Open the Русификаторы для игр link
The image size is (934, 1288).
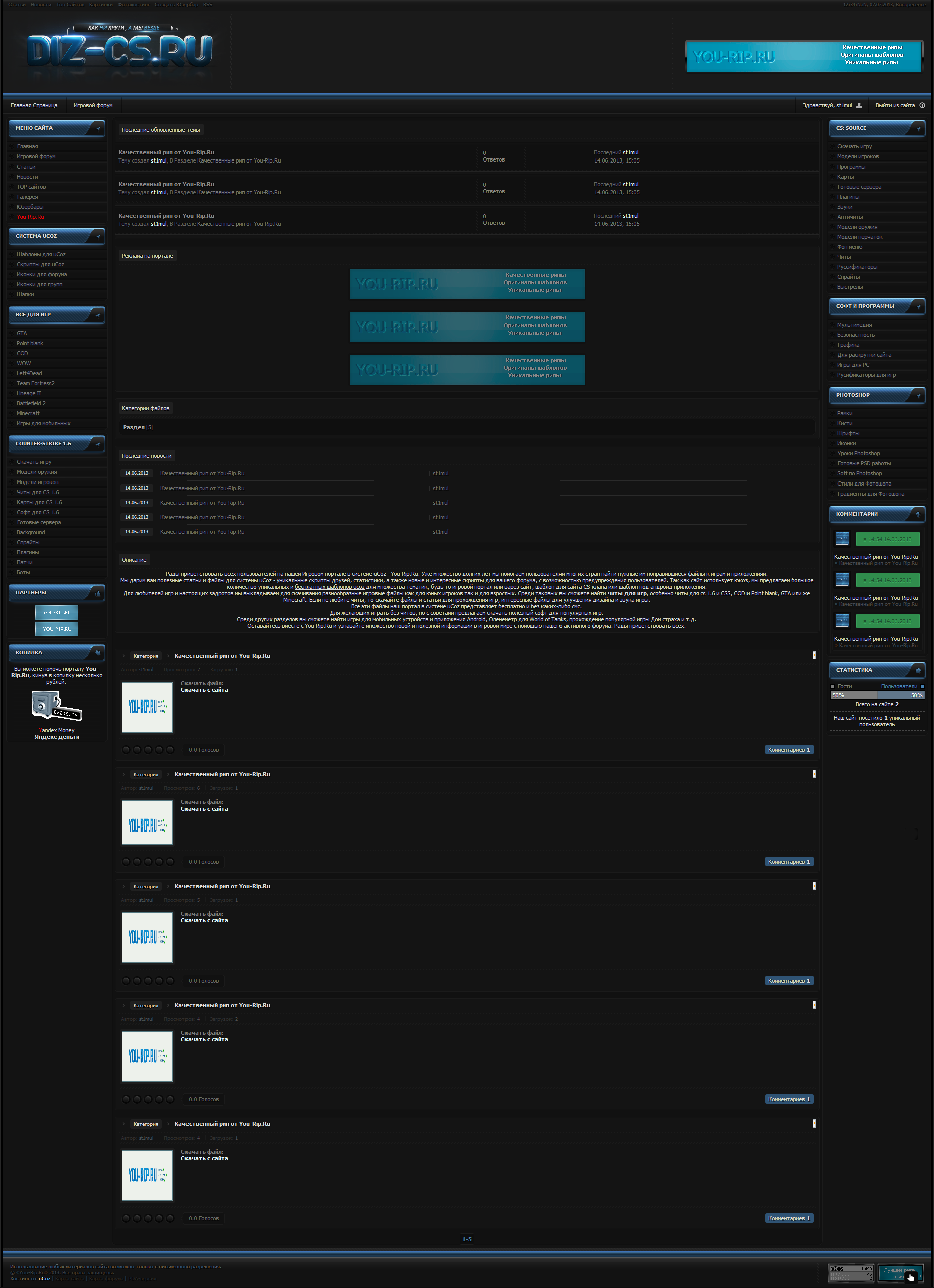866,375
